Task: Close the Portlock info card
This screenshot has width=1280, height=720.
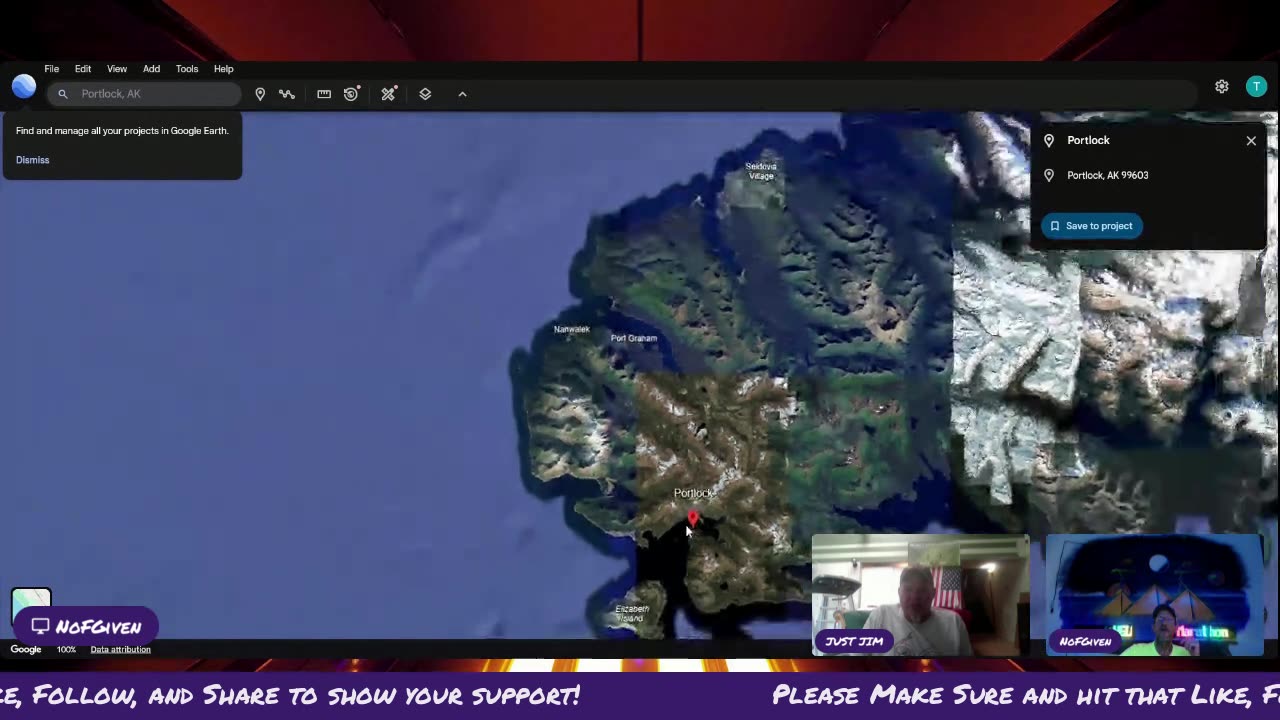Action: tap(1251, 141)
